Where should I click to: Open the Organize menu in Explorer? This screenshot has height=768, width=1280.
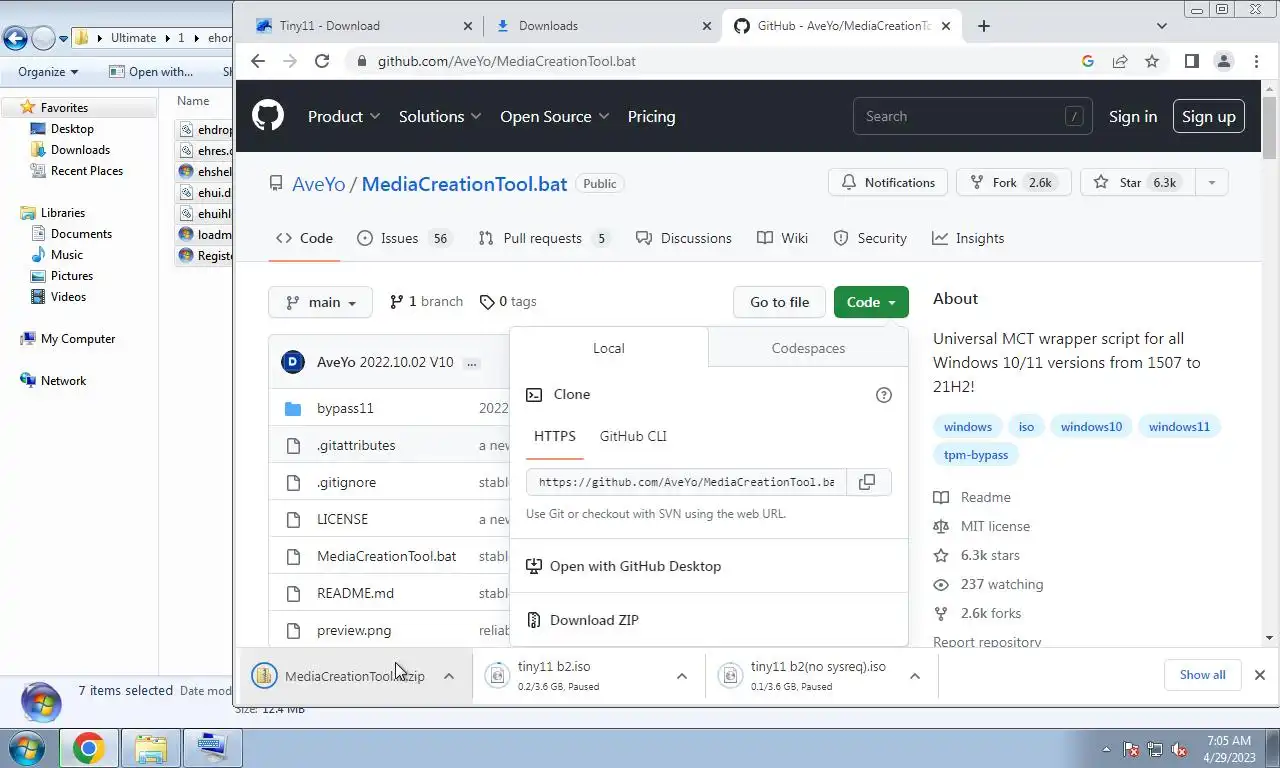48,72
